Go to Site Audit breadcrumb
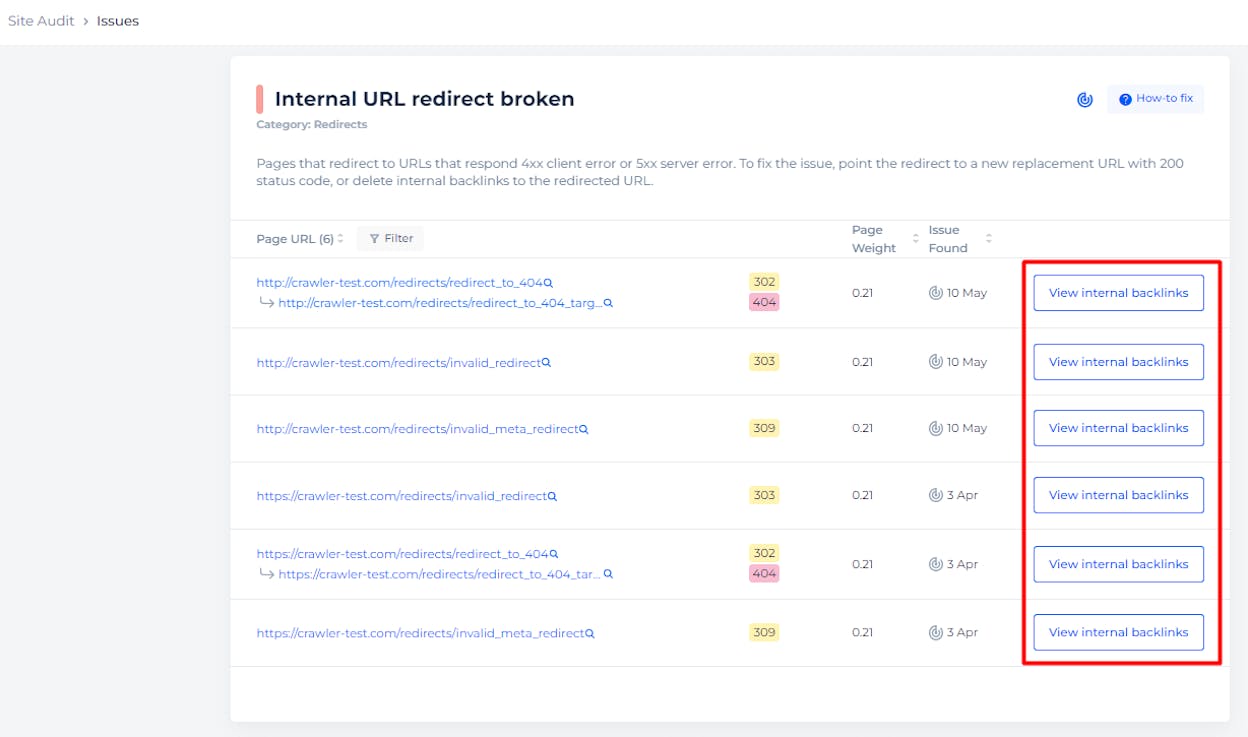This screenshot has height=737, width=1248. pos(41,21)
